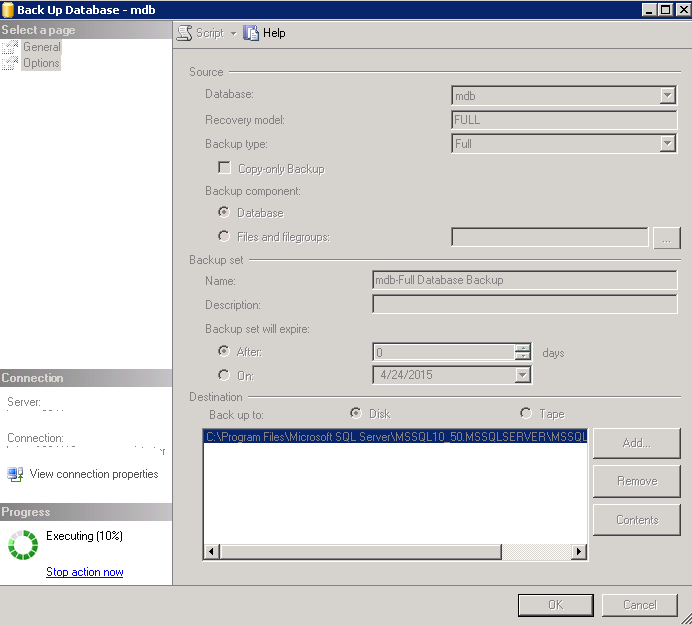The width and height of the screenshot is (692, 625).
Task: Click the Stop action now link
Action: point(85,572)
